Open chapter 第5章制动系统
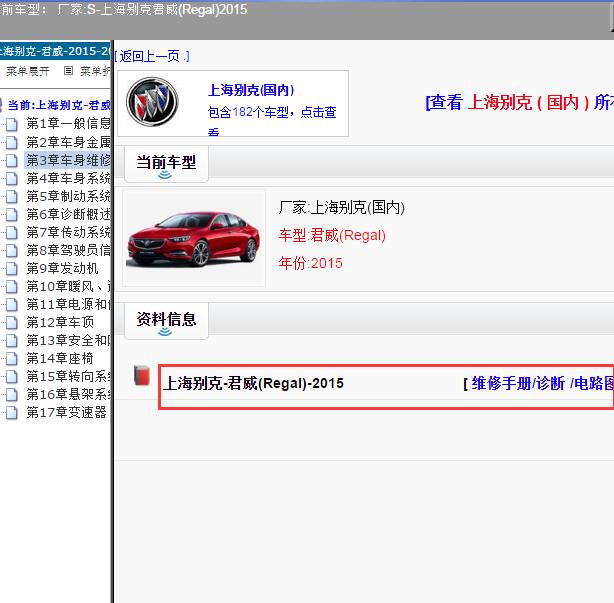This screenshot has width=614, height=603. 69,197
